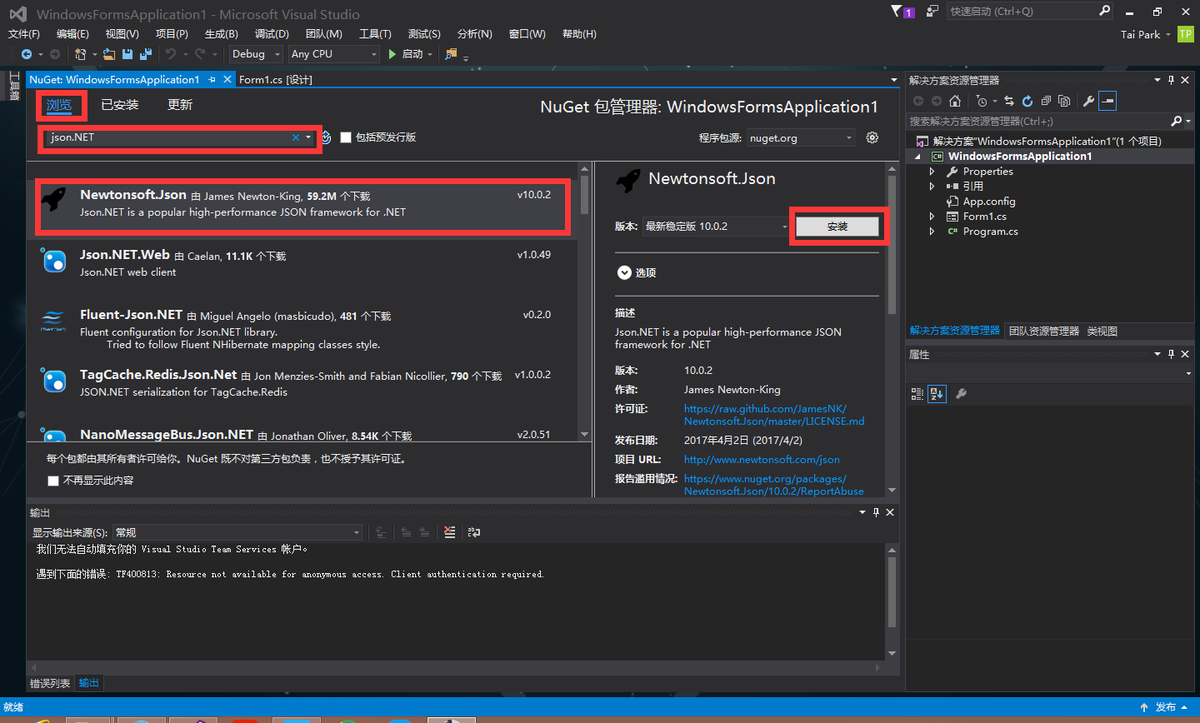The height and width of the screenshot is (723, 1200).
Task: Click the 安装 Install button
Action: coord(837,227)
